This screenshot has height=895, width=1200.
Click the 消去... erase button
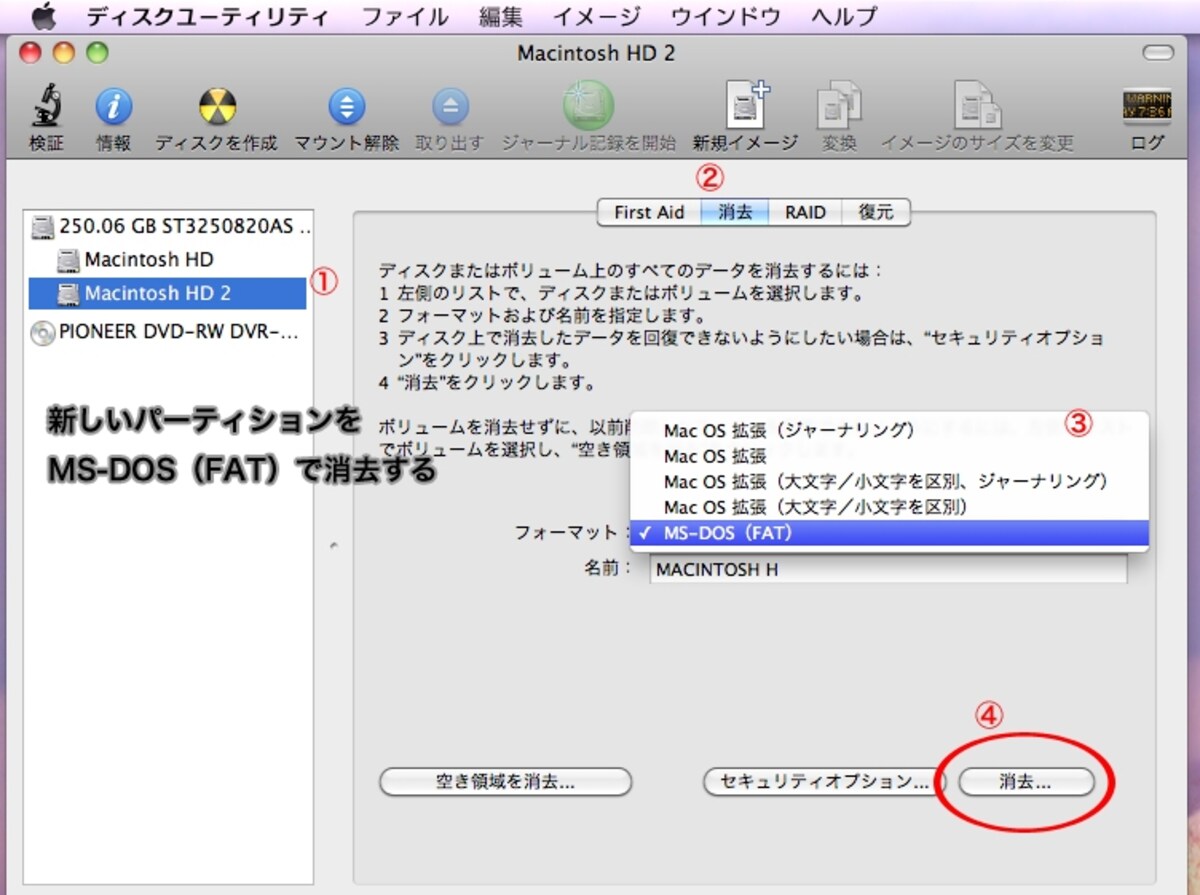click(x=1026, y=782)
